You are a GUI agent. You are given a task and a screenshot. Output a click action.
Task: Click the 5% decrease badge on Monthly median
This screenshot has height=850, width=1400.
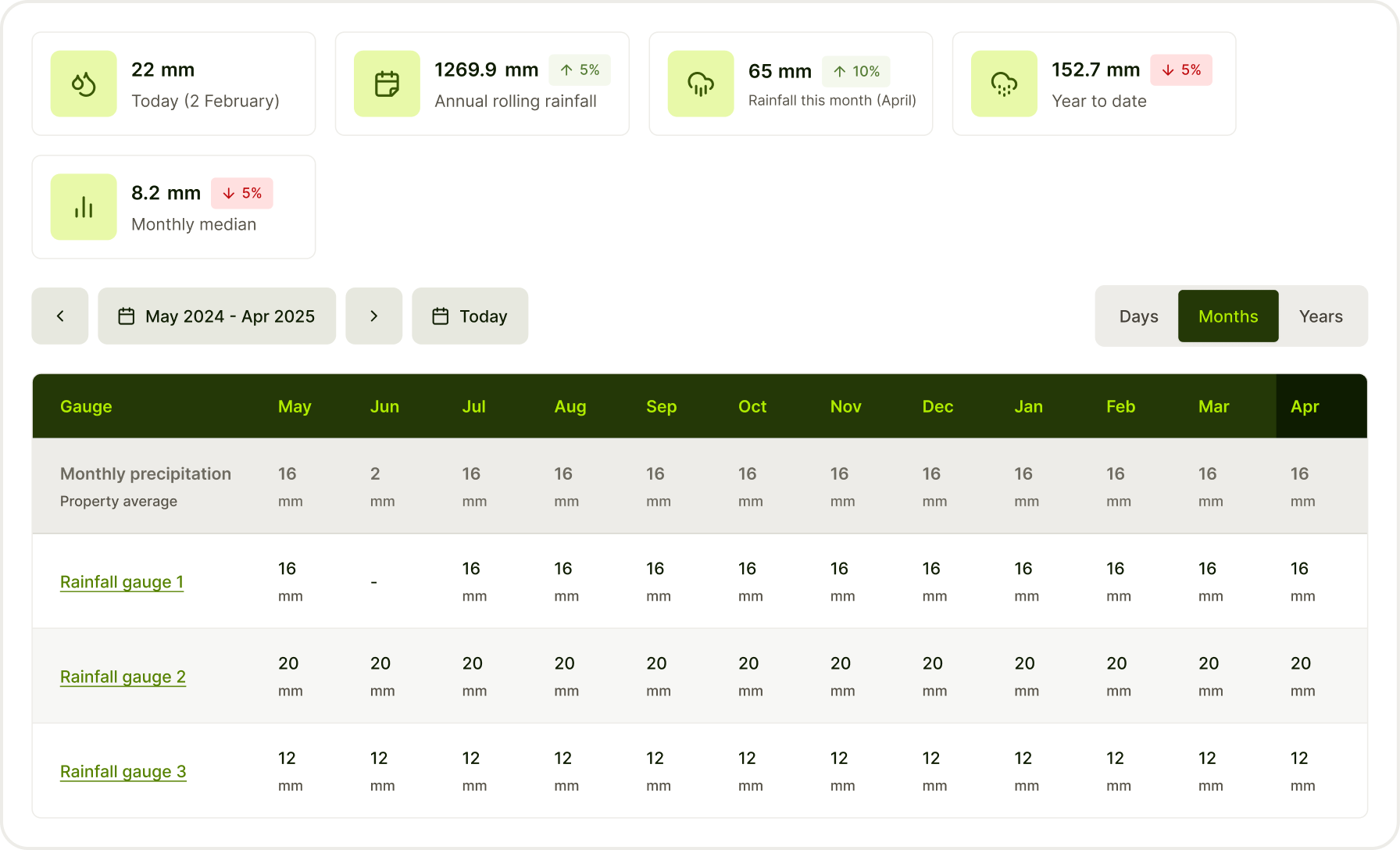(x=242, y=193)
